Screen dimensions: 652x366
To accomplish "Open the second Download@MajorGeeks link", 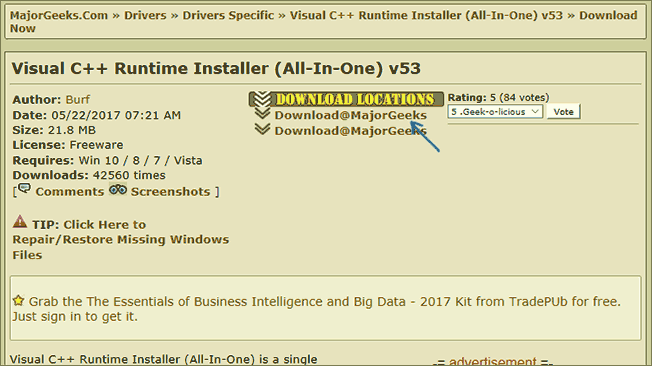I will tap(351, 131).
